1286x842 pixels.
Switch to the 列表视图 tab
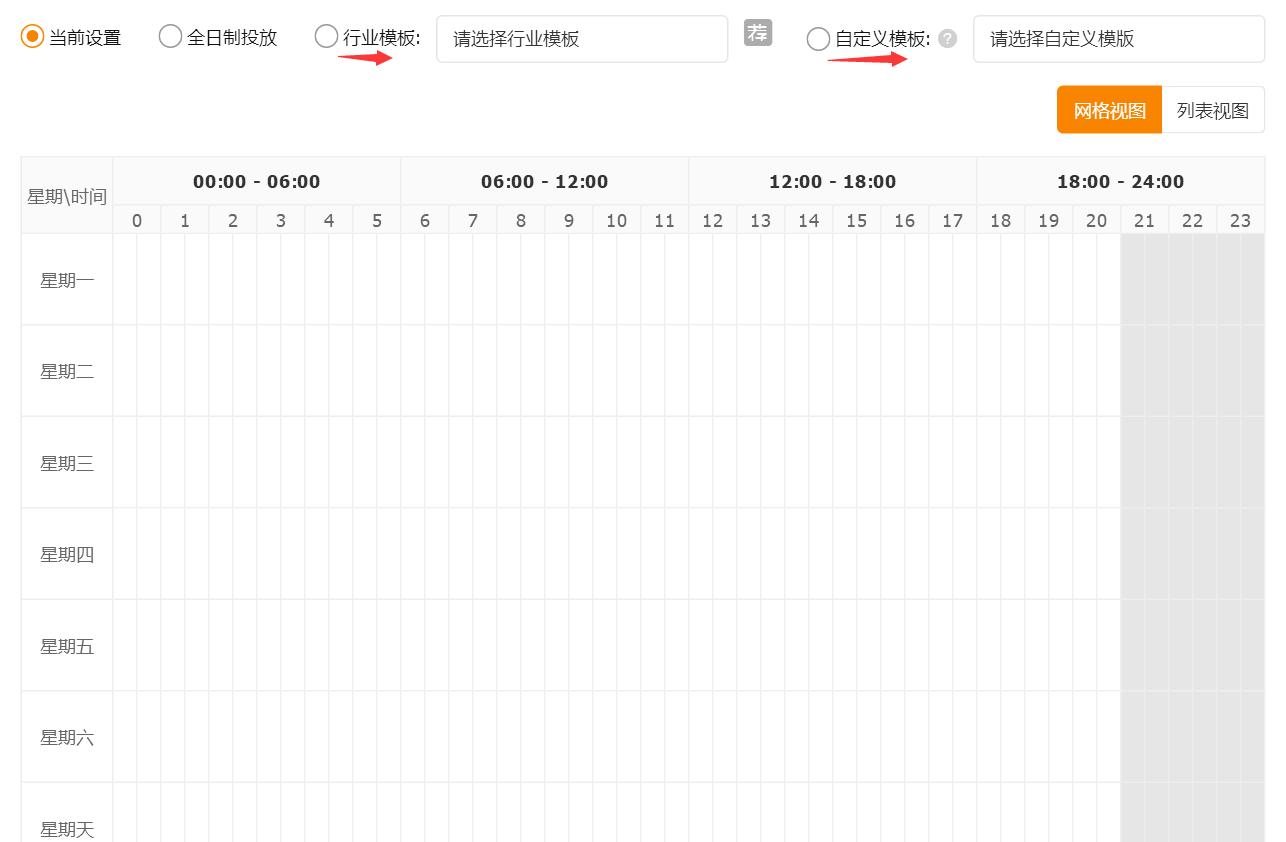(1213, 109)
